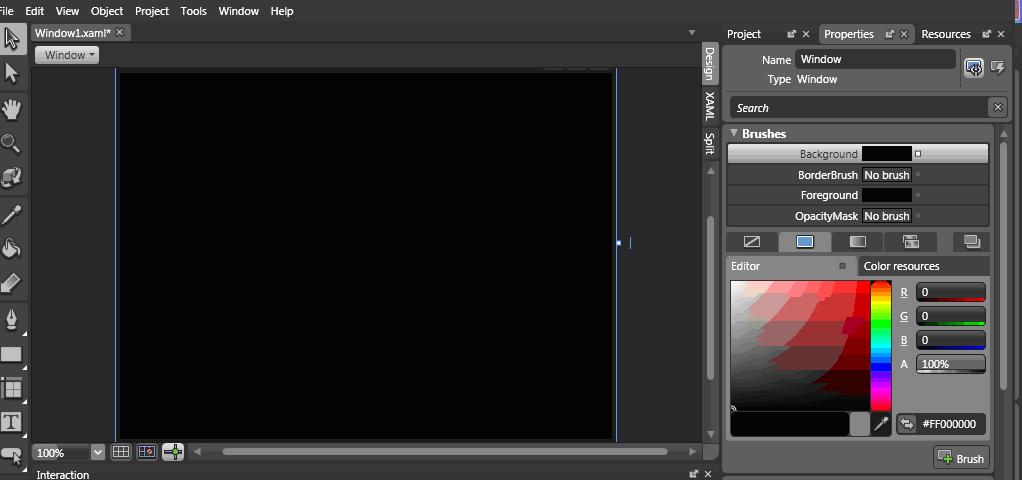
Task: Click the property Search box
Action: point(859,108)
